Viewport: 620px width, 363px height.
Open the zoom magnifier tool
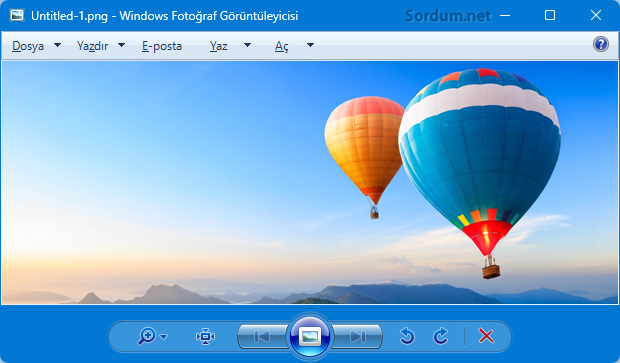pyautogui.click(x=147, y=337)
